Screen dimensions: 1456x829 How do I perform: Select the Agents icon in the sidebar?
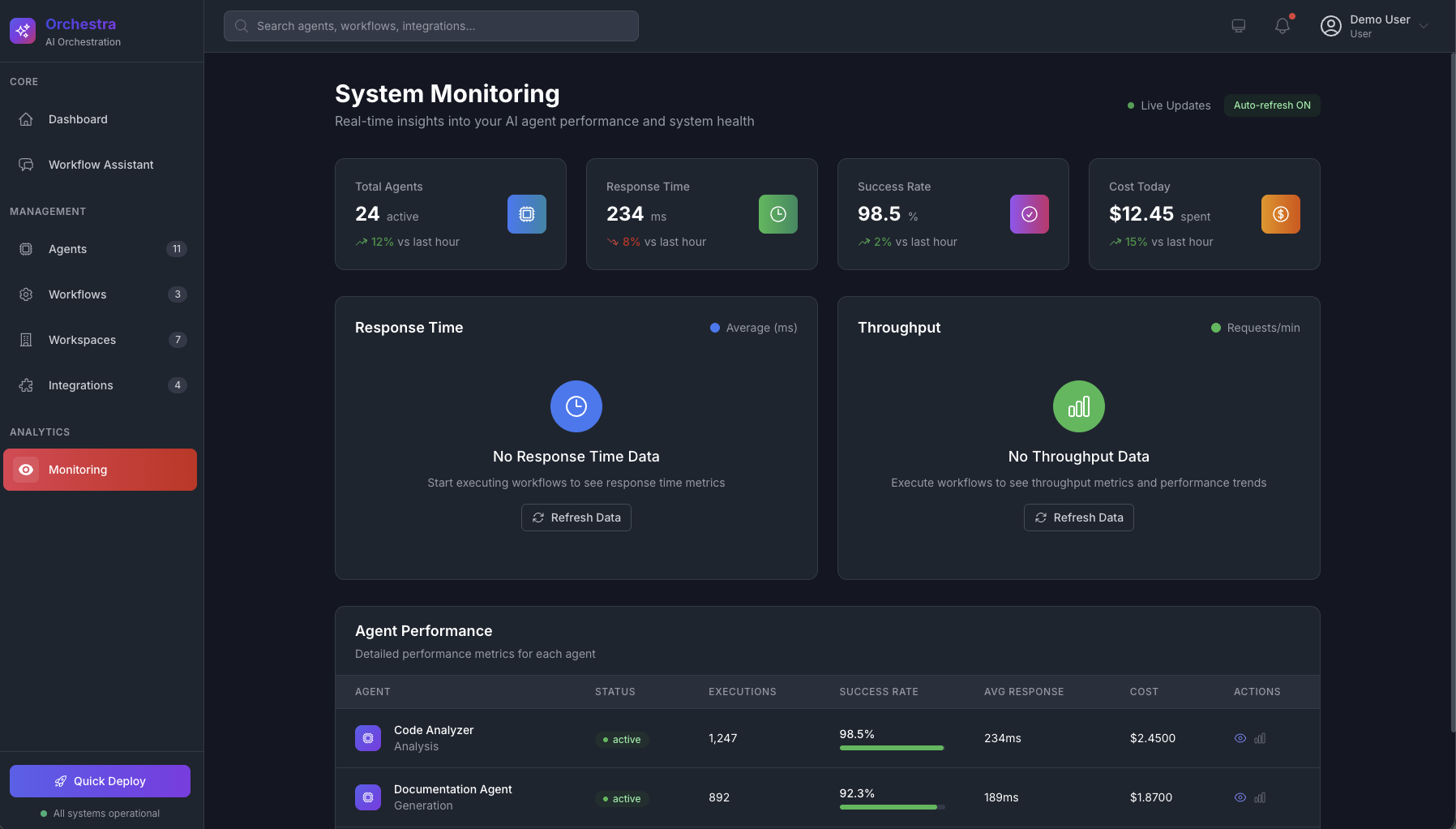tap(27, 249)
